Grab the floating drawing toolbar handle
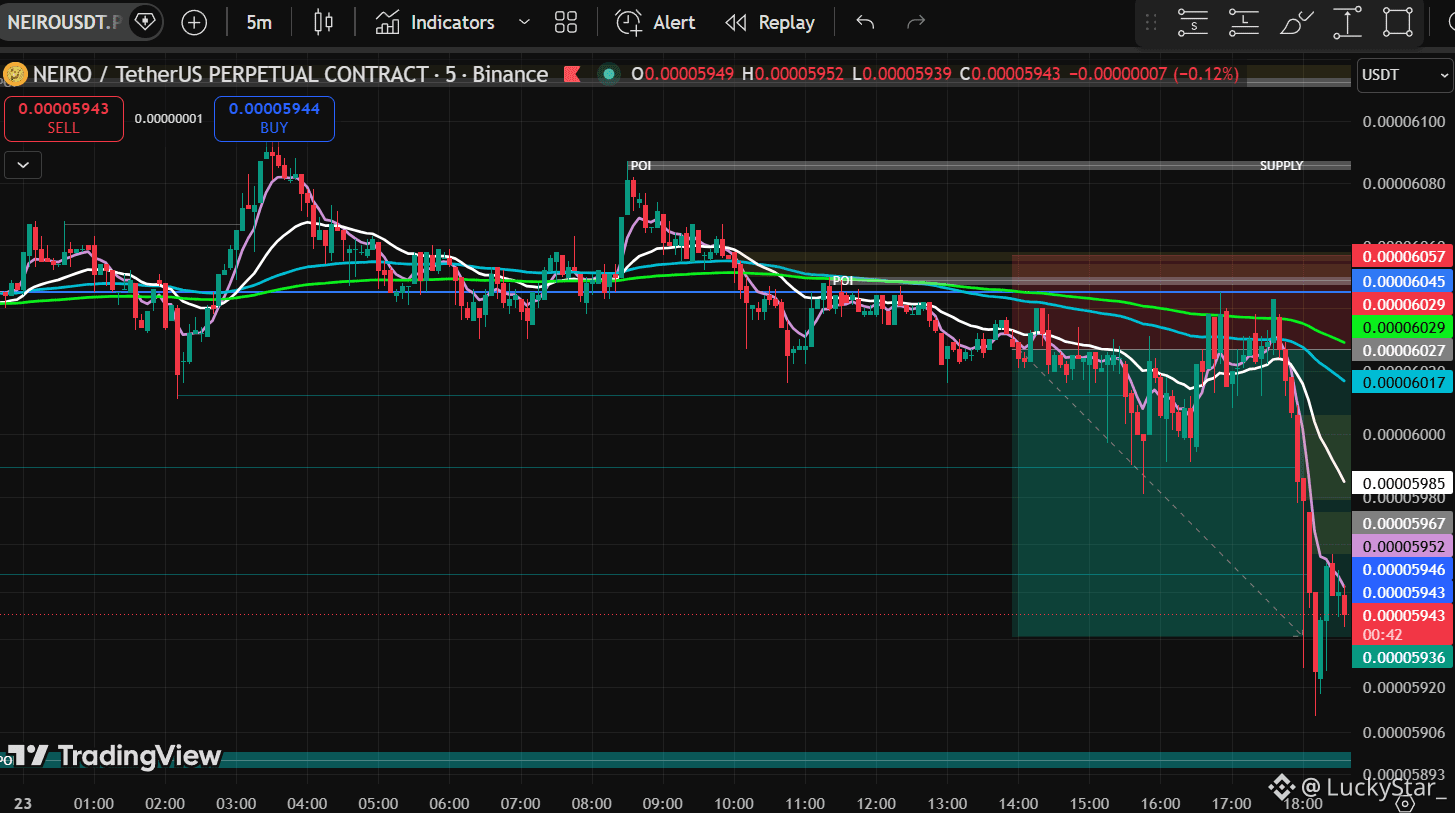 click(1151, 22)
